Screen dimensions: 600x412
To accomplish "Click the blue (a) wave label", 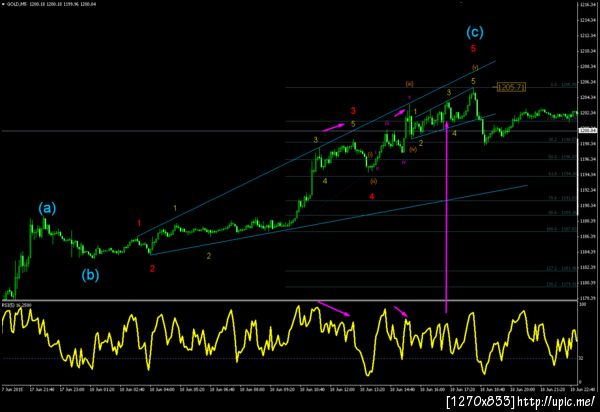I will (47, 209).
